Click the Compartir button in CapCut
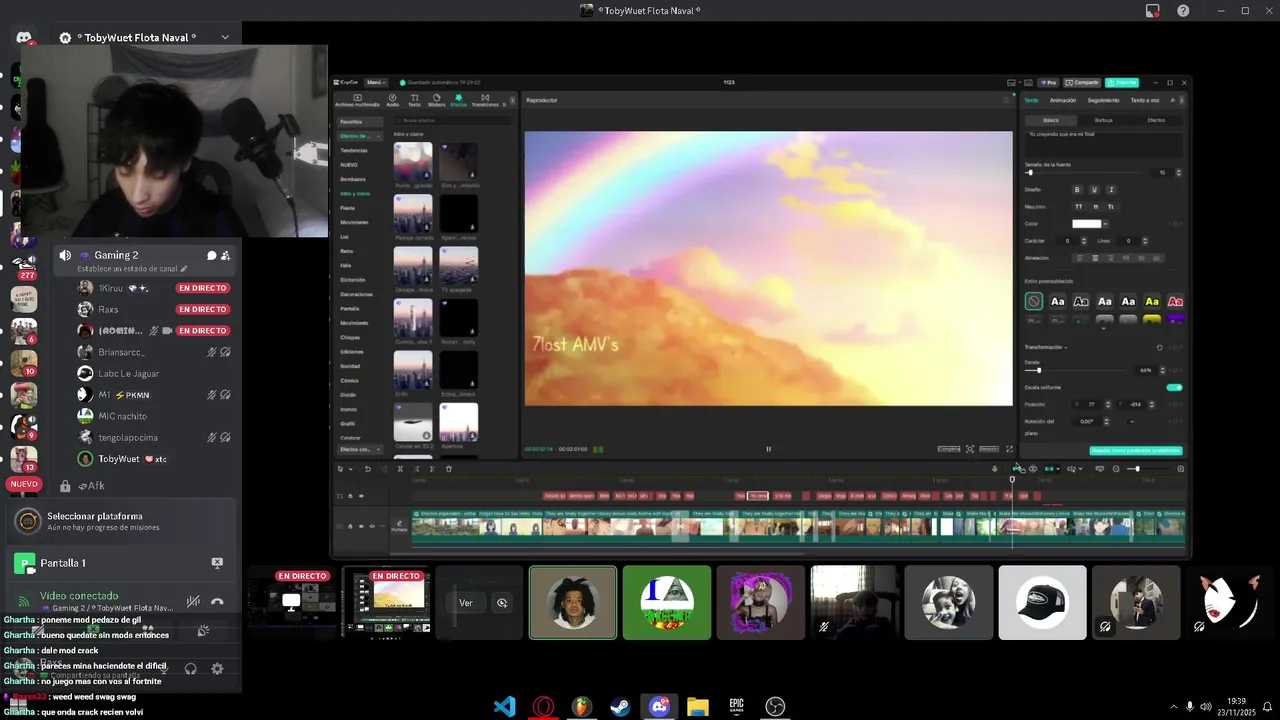This screenshot has width=1280, height=720. 1082,82
